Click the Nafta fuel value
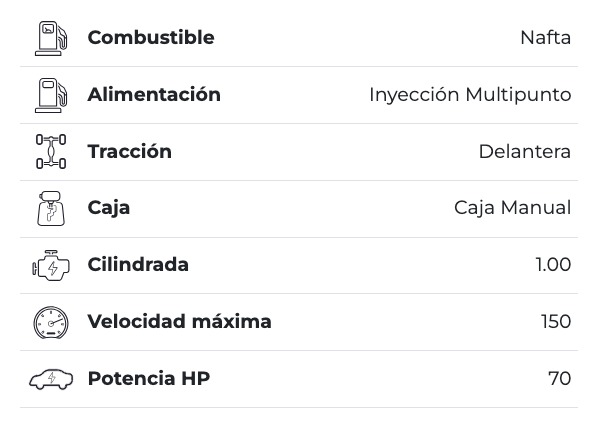 [545, 38]
